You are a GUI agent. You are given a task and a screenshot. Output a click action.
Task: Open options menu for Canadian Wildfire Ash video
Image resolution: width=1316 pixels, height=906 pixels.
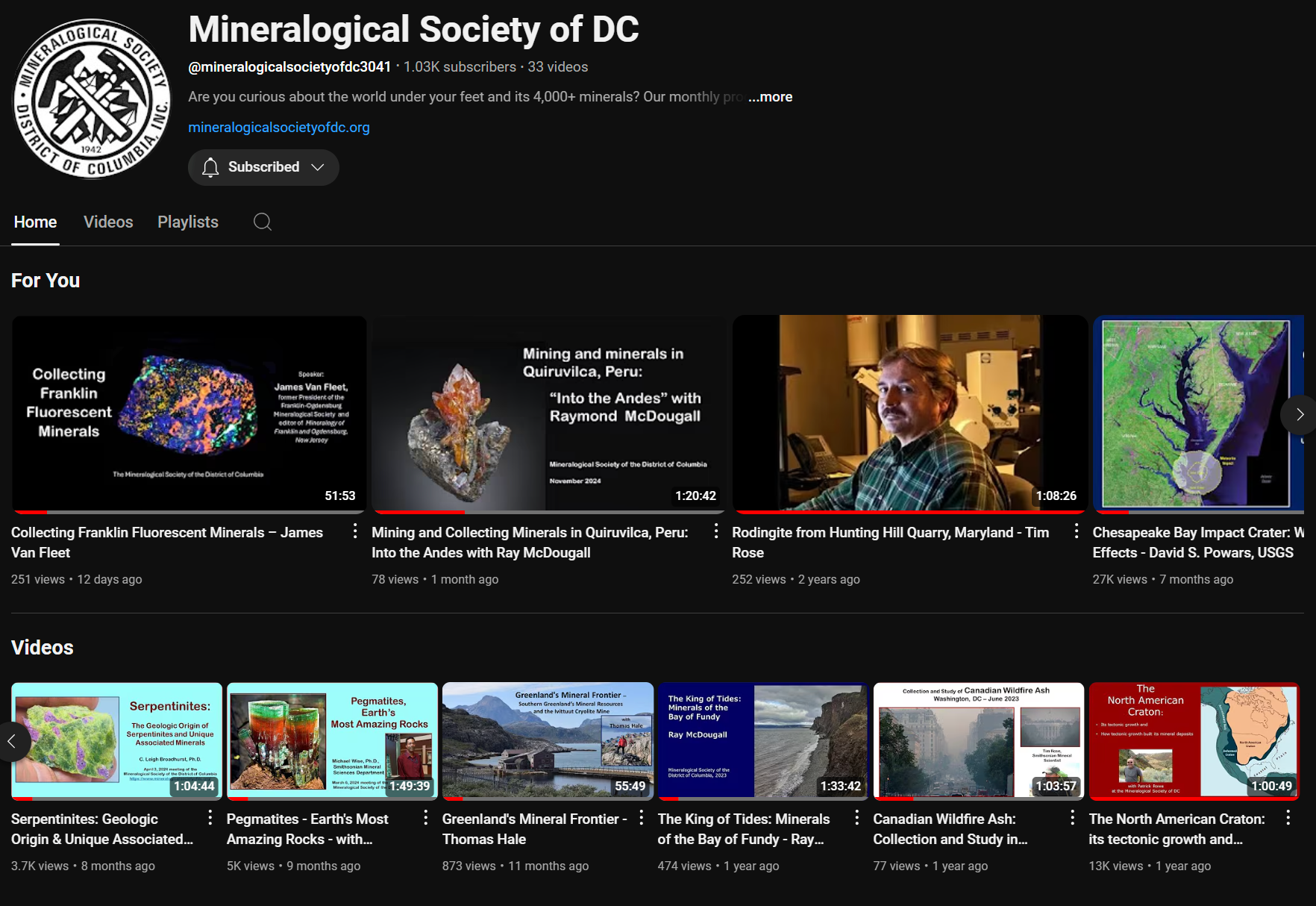click(x=1073, y=818)
